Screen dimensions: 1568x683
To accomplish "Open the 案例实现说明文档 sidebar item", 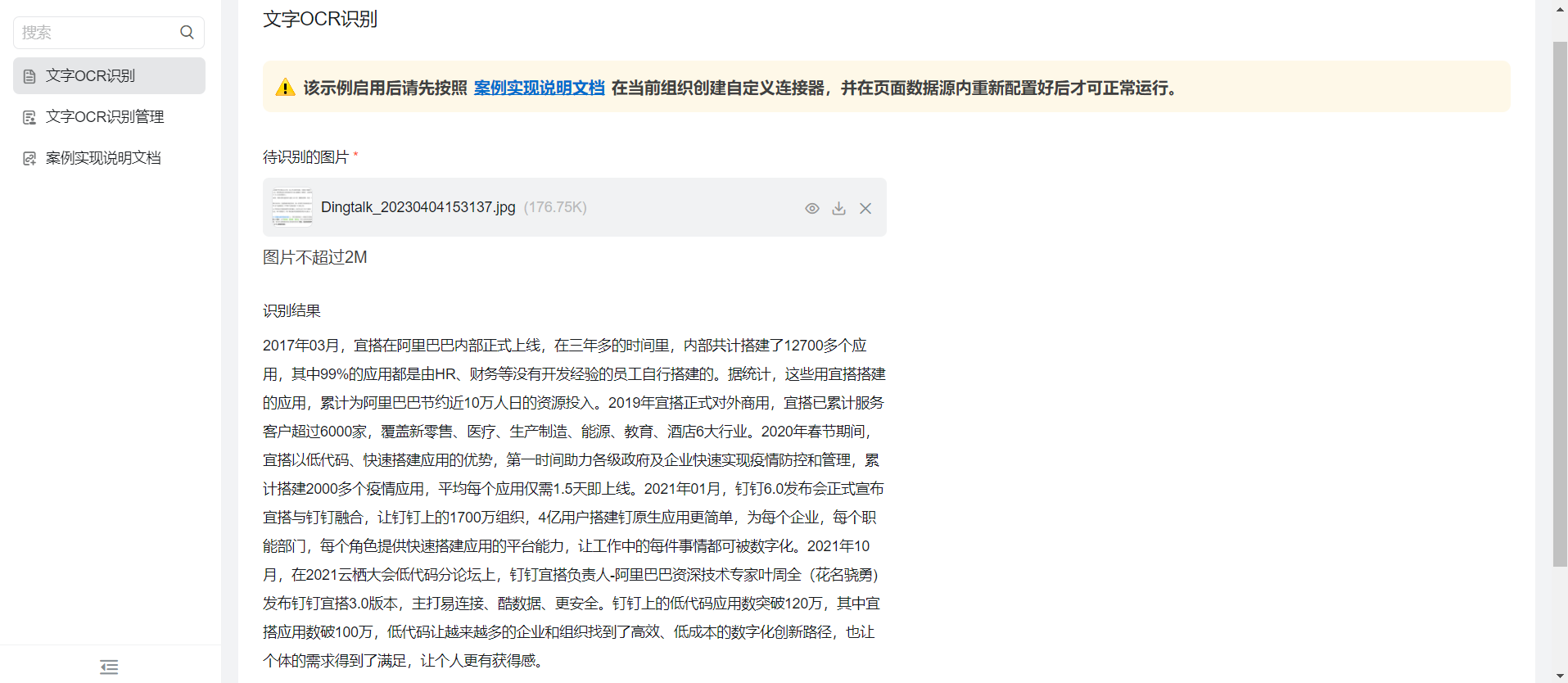I will click(109, 157).
